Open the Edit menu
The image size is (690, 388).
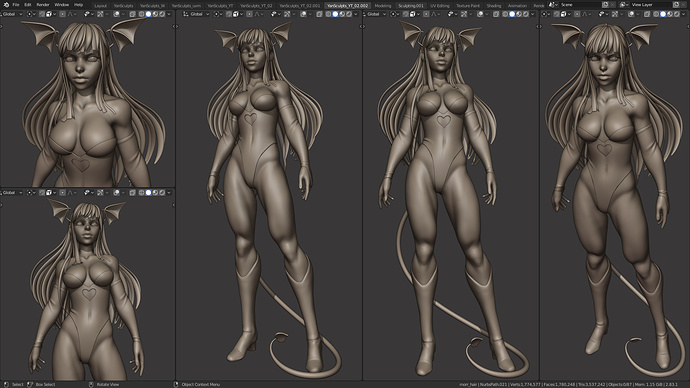coord(28,5)
